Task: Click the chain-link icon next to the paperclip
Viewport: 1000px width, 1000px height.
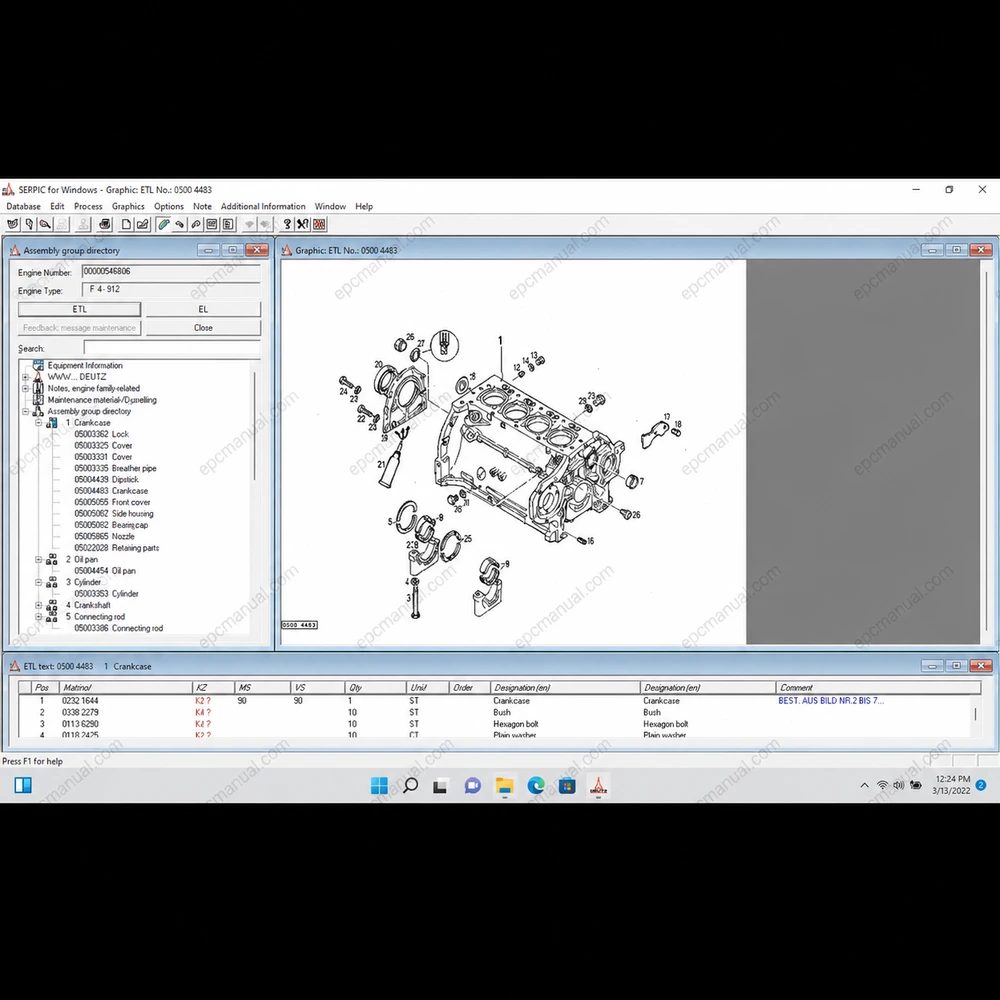Action: [180, 224]
